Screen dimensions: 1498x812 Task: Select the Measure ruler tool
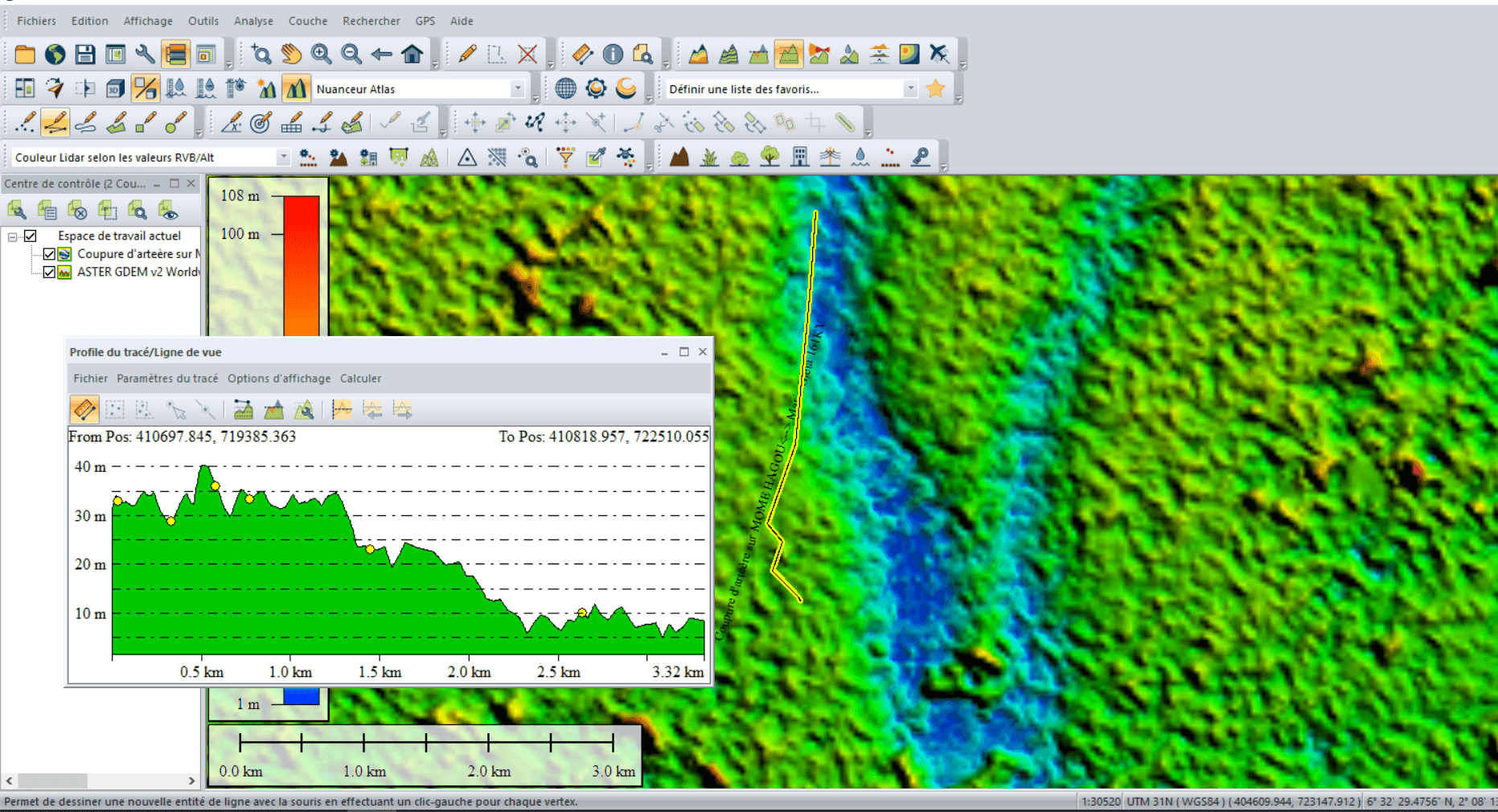point(582,55)
